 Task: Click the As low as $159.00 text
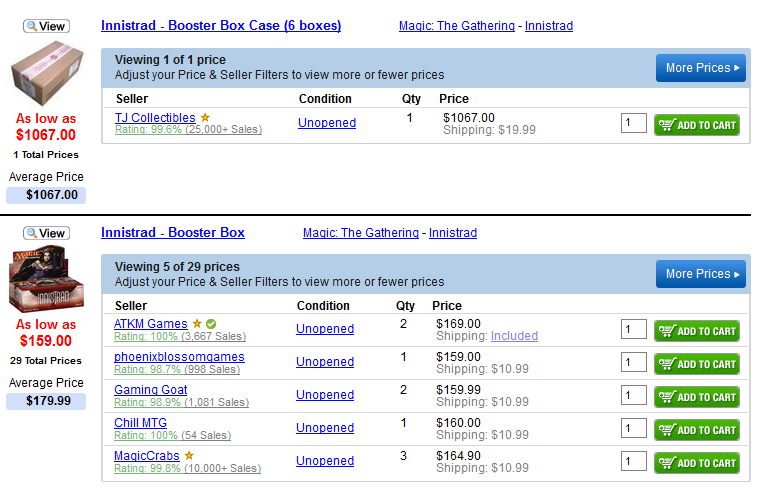click(46, 332)
